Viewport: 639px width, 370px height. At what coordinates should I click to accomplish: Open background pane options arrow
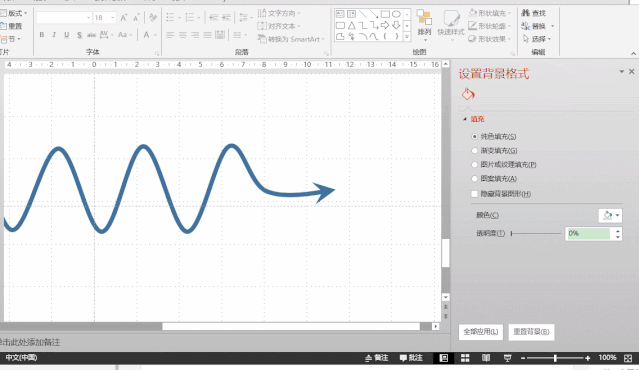pos(621,71)
